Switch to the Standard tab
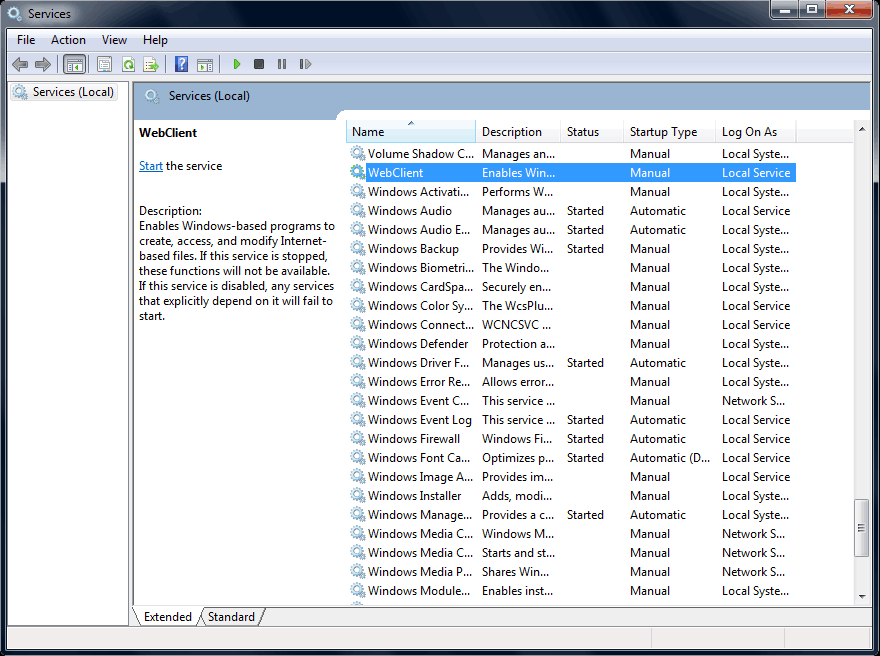 (x=231, y=617)
